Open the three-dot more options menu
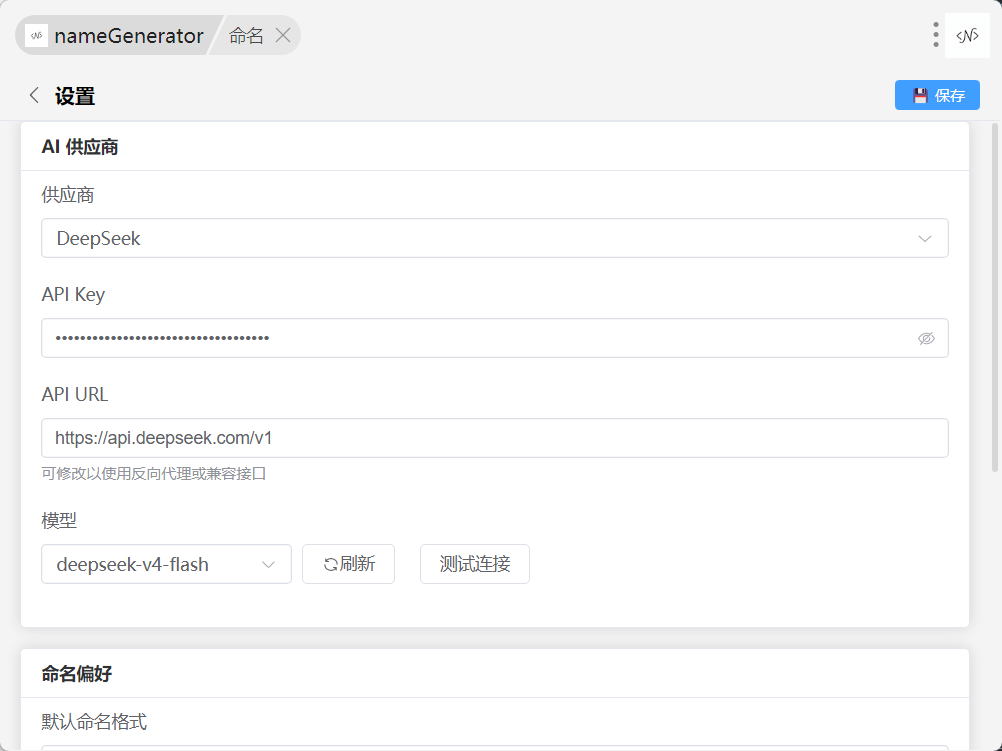 936,35
